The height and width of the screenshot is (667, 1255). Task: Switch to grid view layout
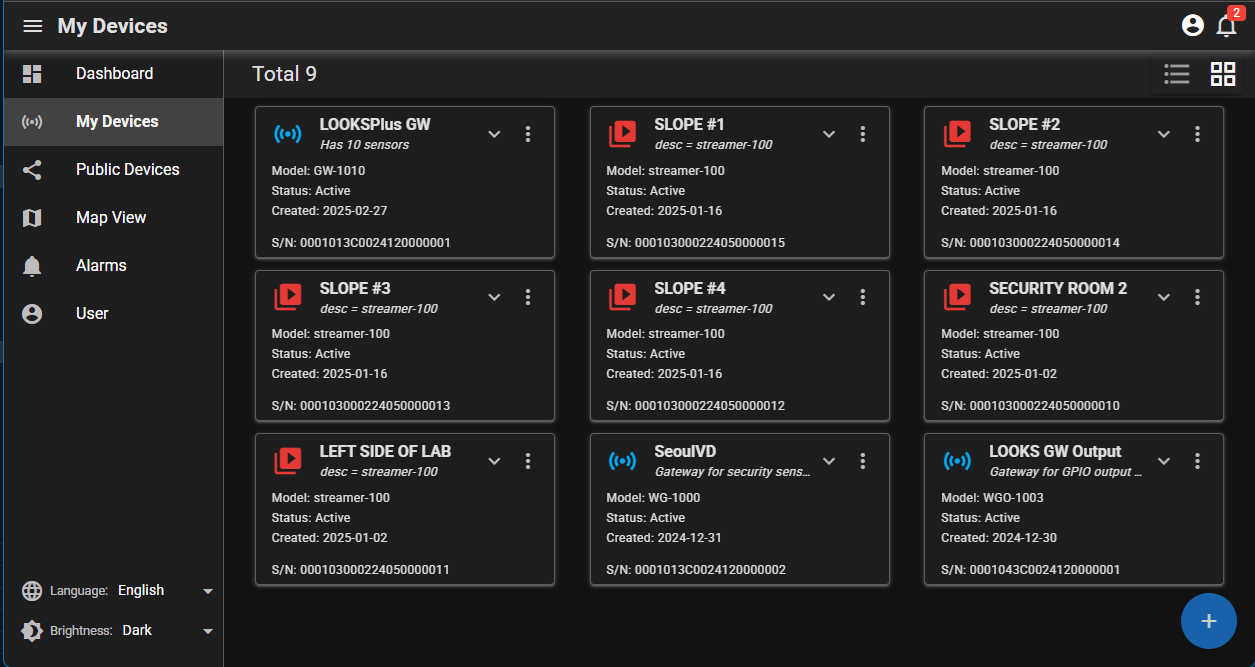[1223, 74]
